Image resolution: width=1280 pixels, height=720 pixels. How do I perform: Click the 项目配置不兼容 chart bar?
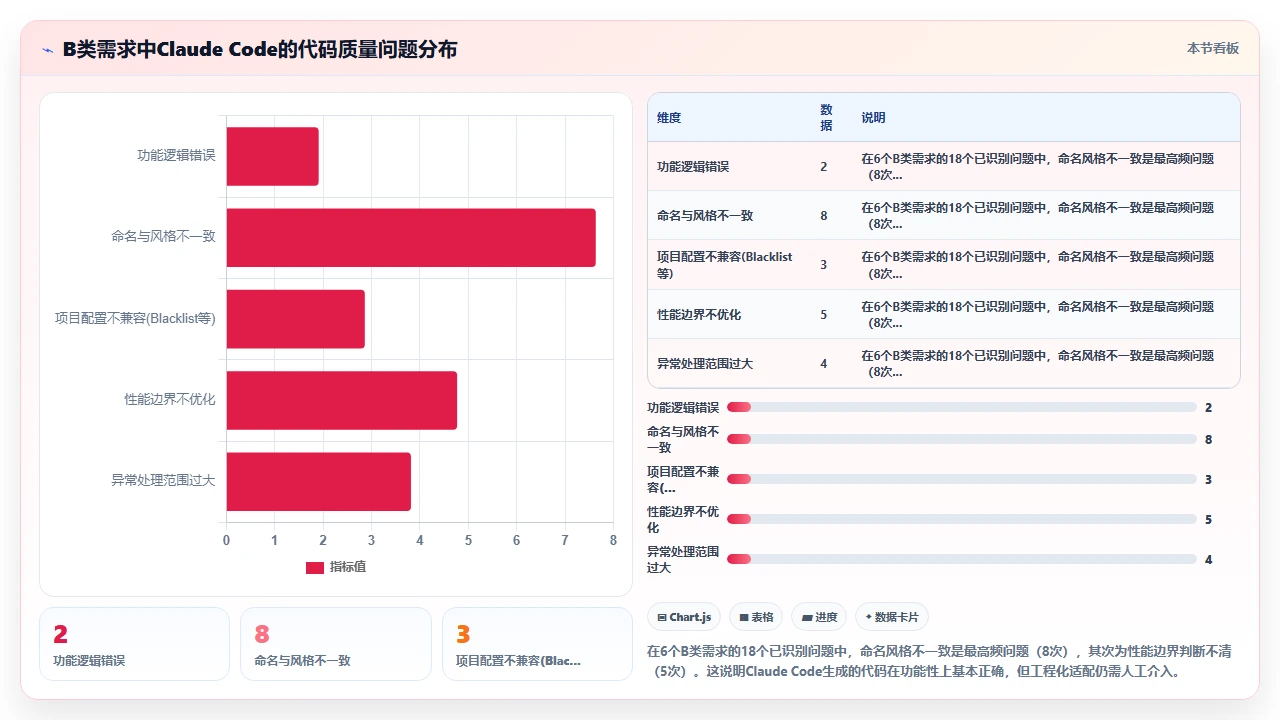(296, 319)
